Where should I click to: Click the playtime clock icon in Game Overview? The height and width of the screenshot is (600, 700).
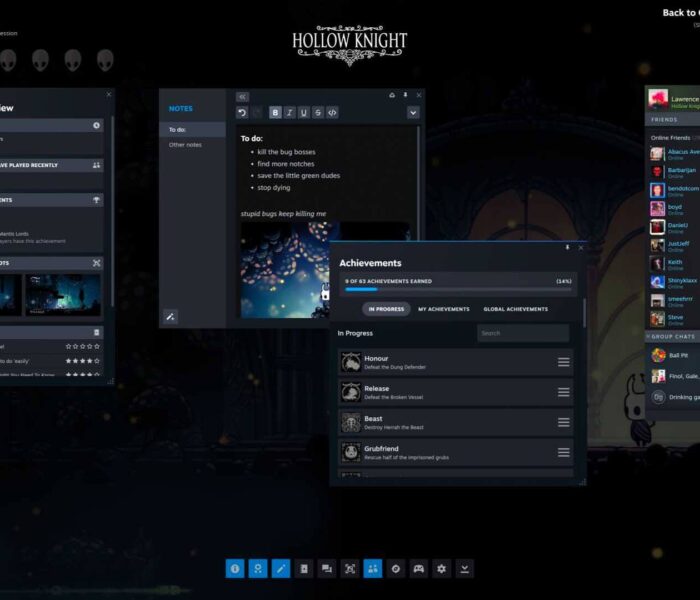coord(96,125)
